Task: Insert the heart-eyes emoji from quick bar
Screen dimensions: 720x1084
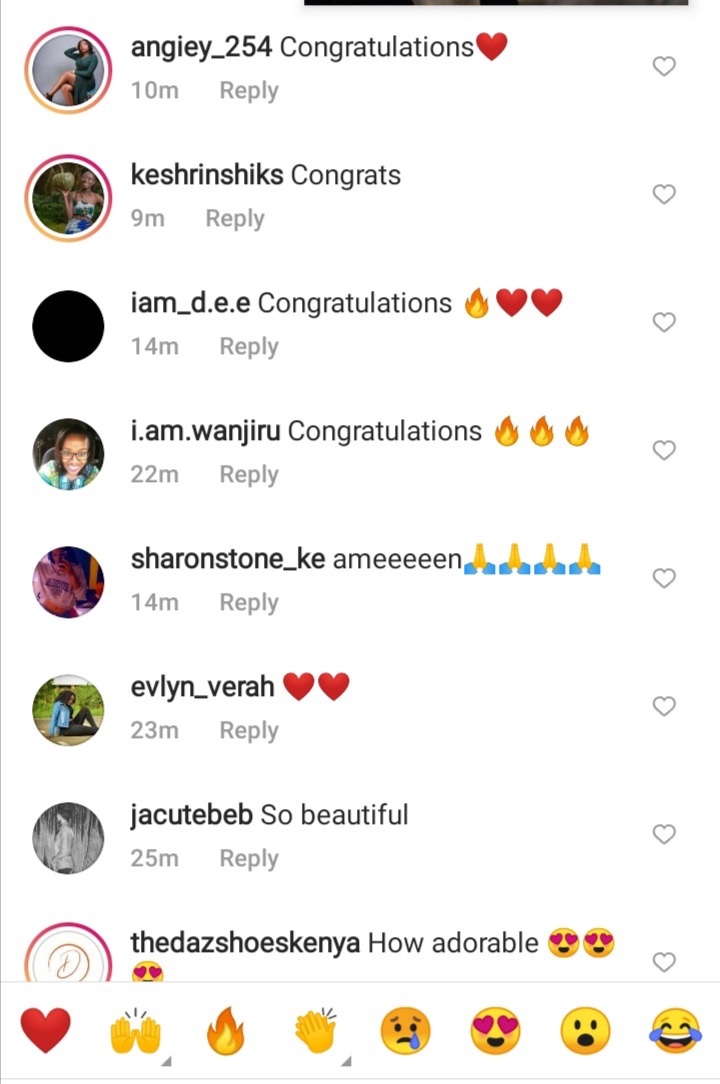Action: tap(495, 1031)
